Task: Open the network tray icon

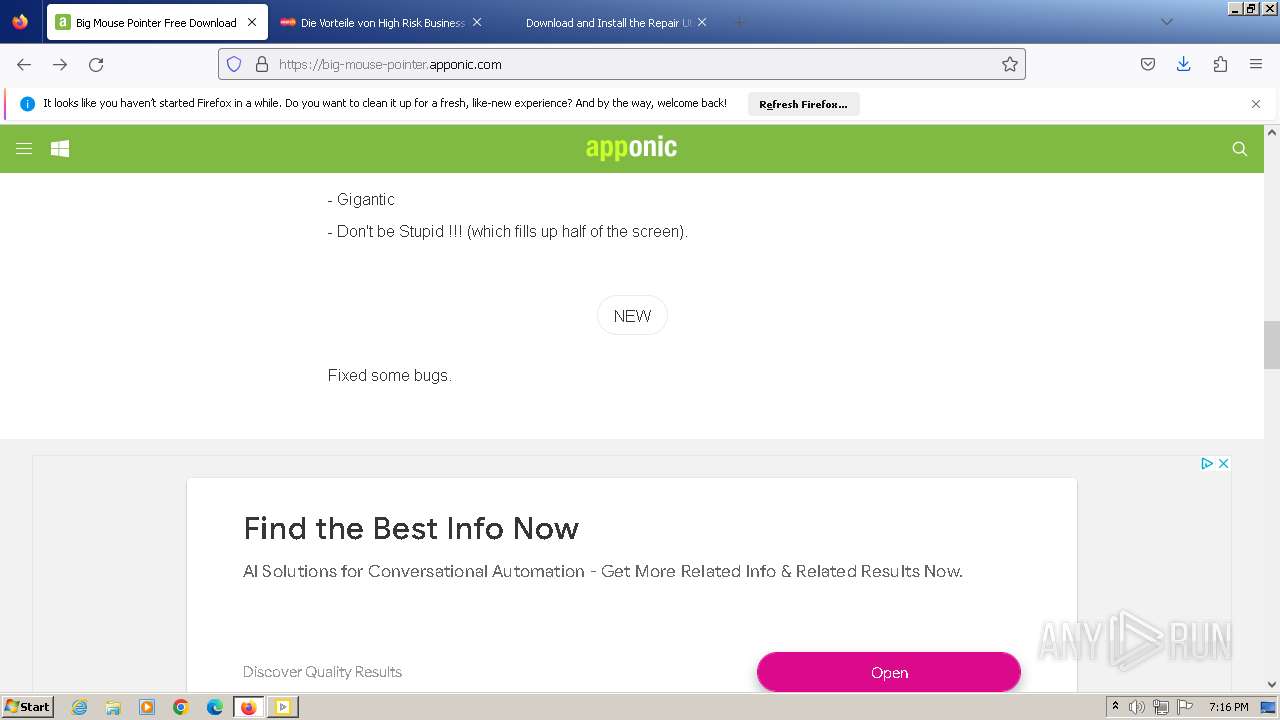Action: (1161, 707)
